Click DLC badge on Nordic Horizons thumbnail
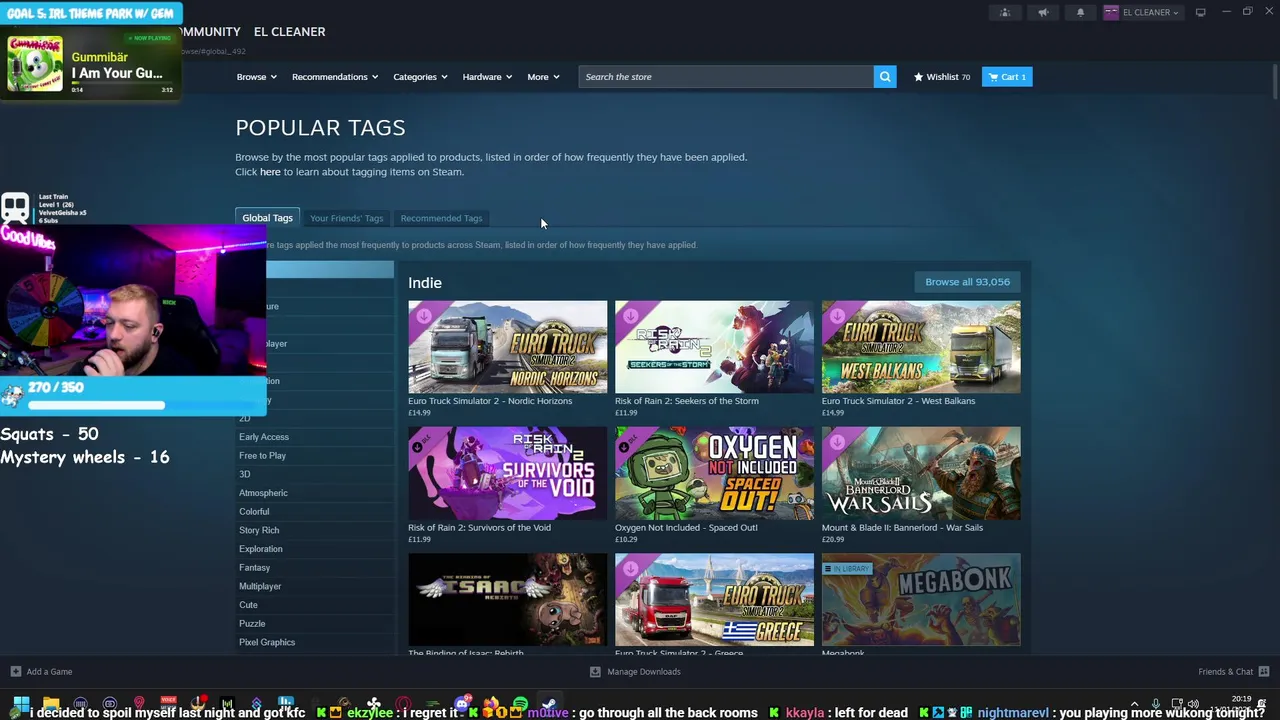The image size is (1280, 720). (424, 316)
